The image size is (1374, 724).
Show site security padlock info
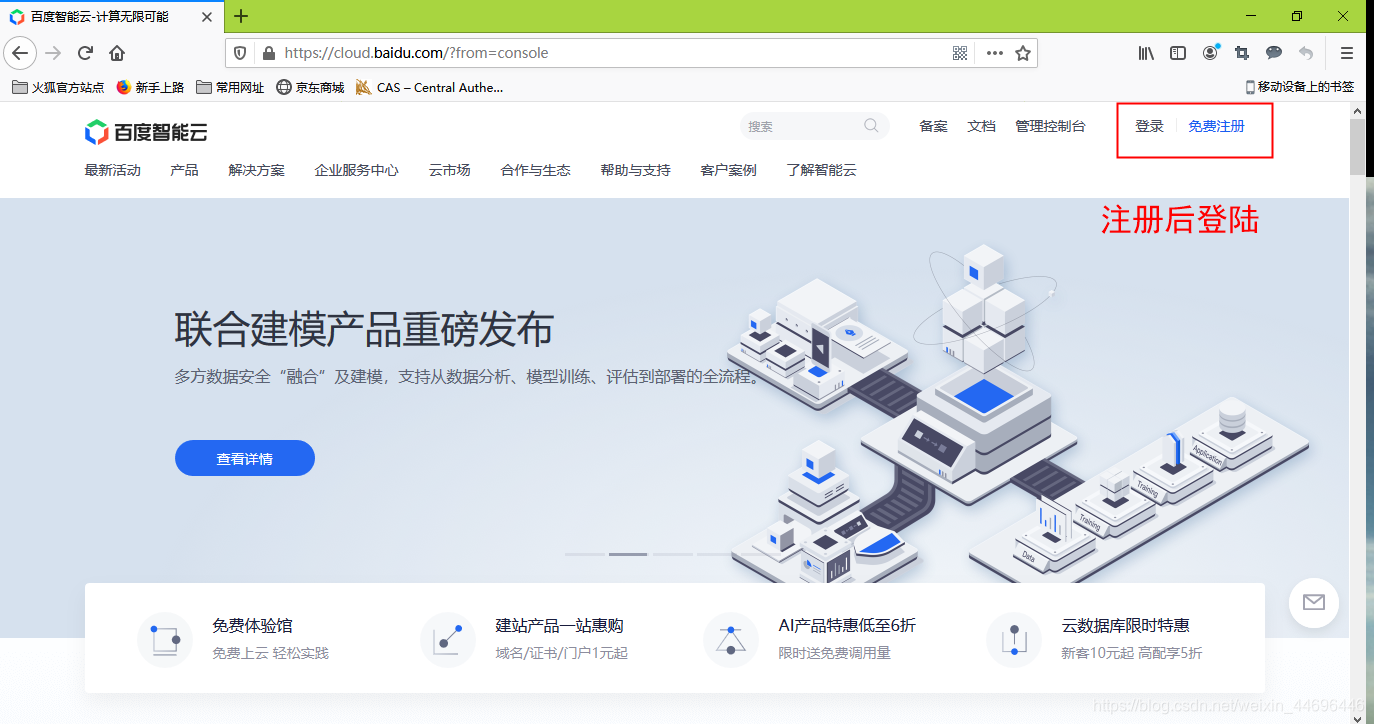pyautogui.click(x=267, y=53)
